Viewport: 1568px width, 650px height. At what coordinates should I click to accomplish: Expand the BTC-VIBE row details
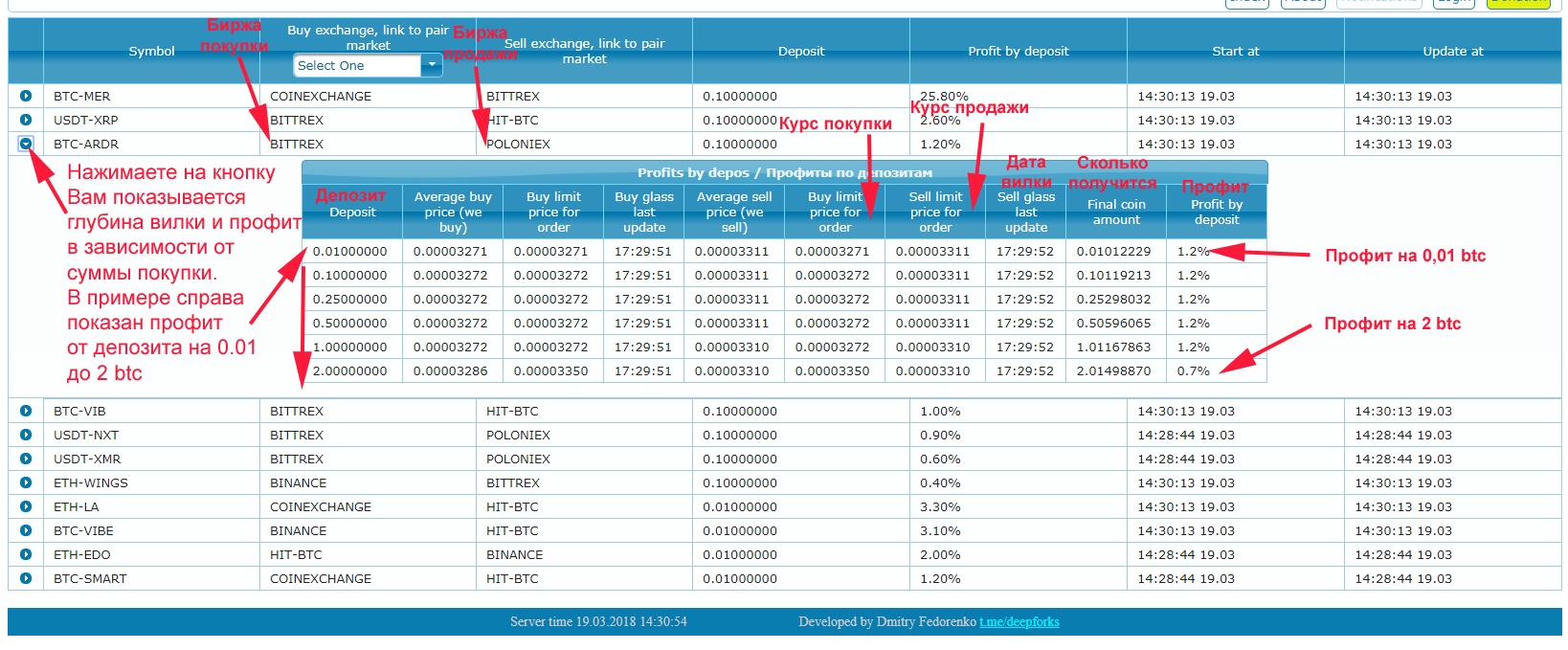click(x=26, y=530)
